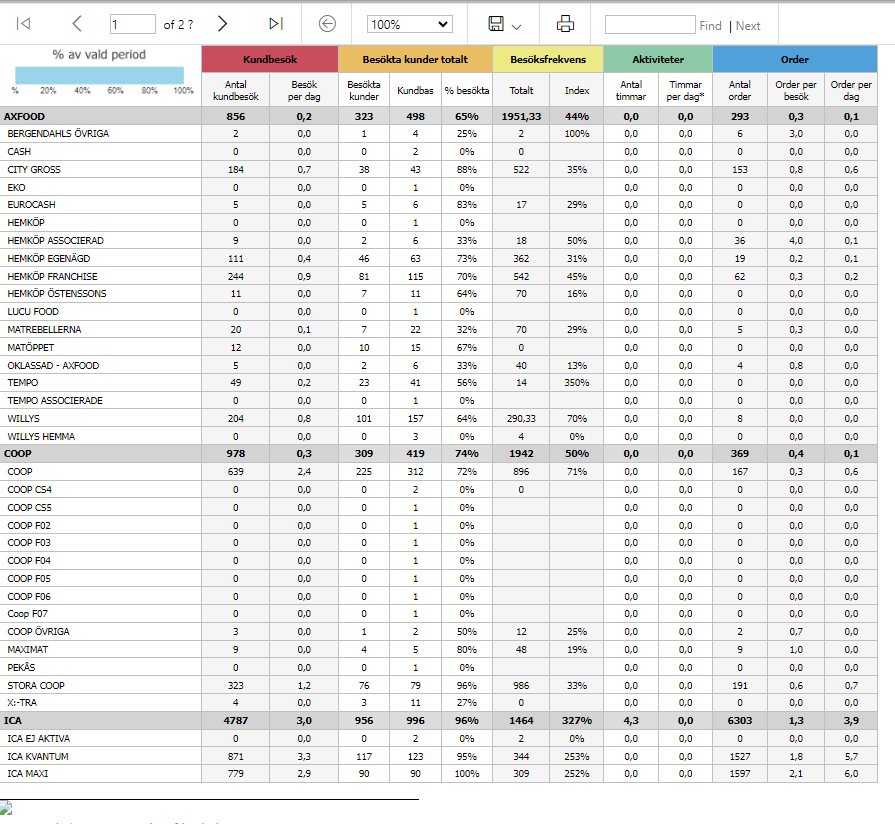The width and height of the screenshot is (895, 824).
Task: Jump to the last report page
Action: tap(276, 23)
